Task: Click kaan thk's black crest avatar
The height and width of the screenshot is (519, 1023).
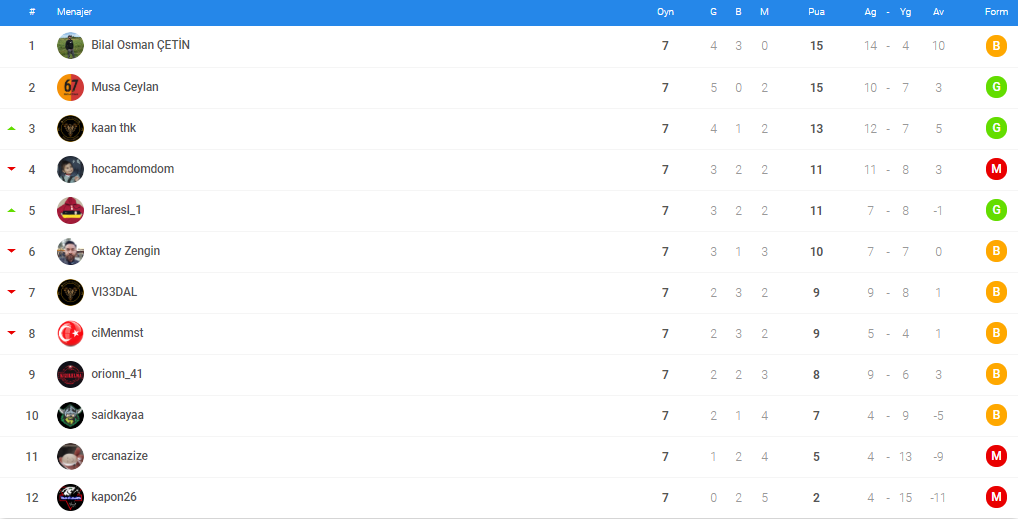Action: (70, 129)
